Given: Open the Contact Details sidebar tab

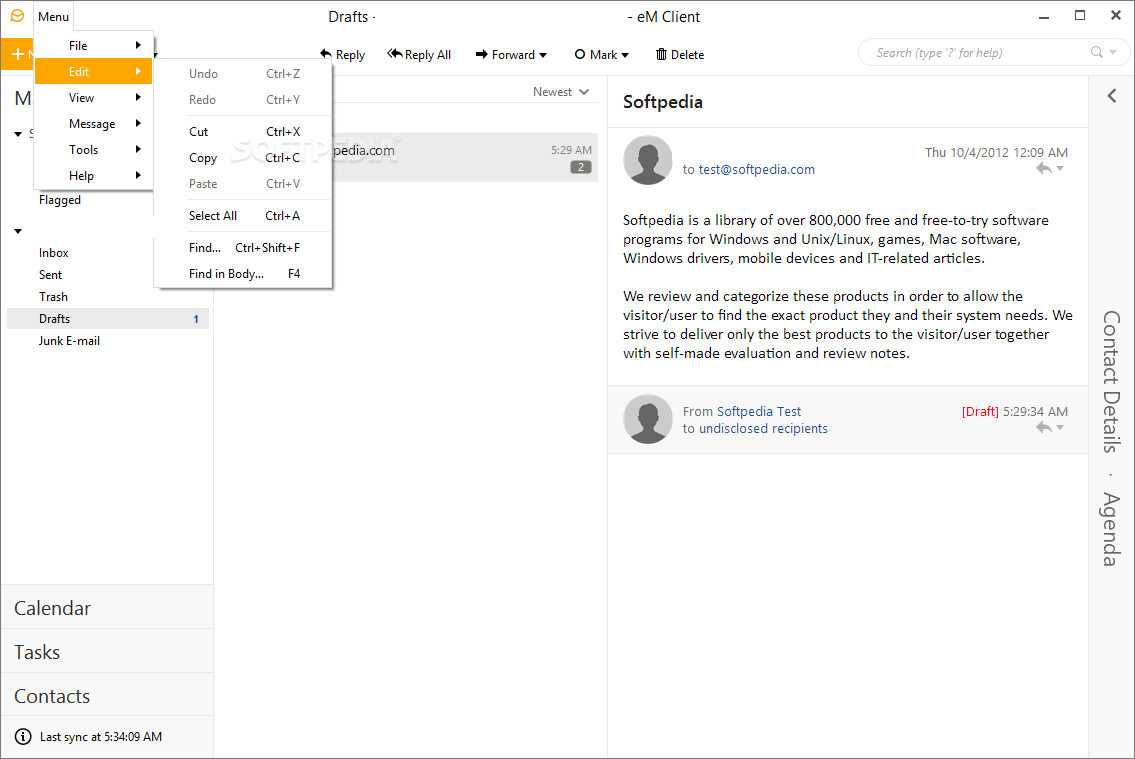Looking at the screenshot, I should [x=1112, y=382].
